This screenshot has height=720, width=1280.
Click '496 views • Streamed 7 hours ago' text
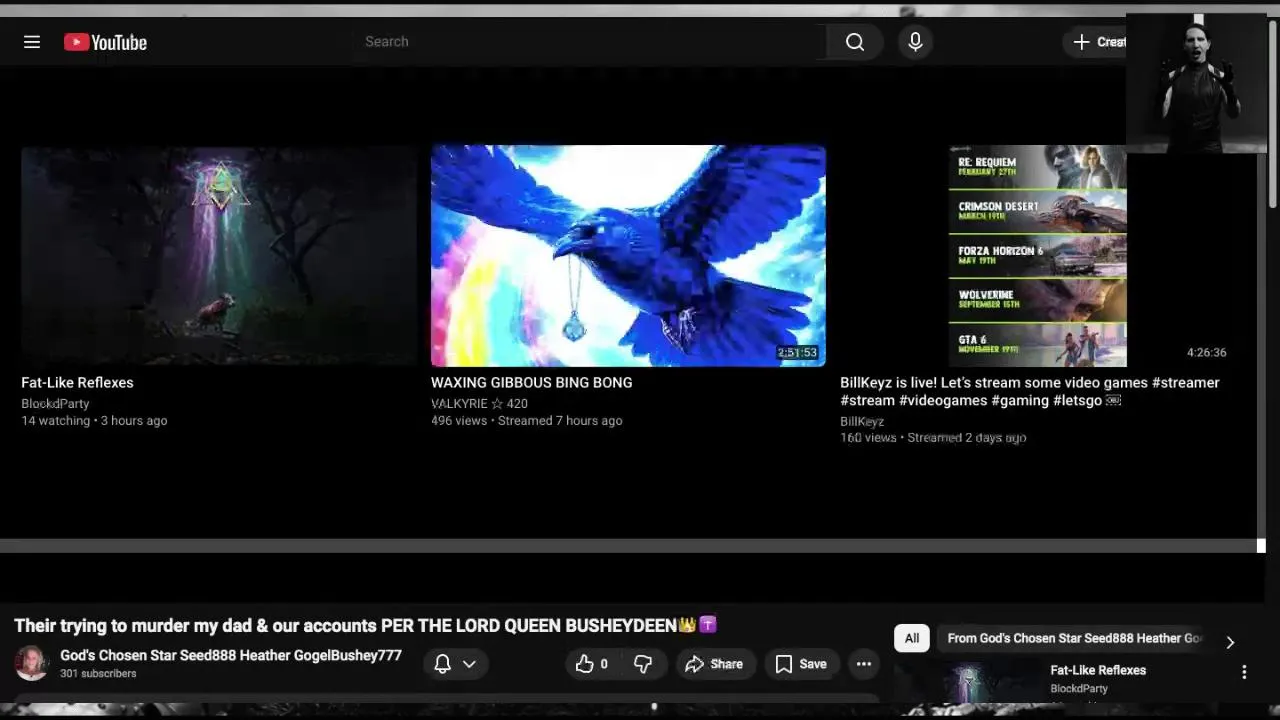coord(526,421)
